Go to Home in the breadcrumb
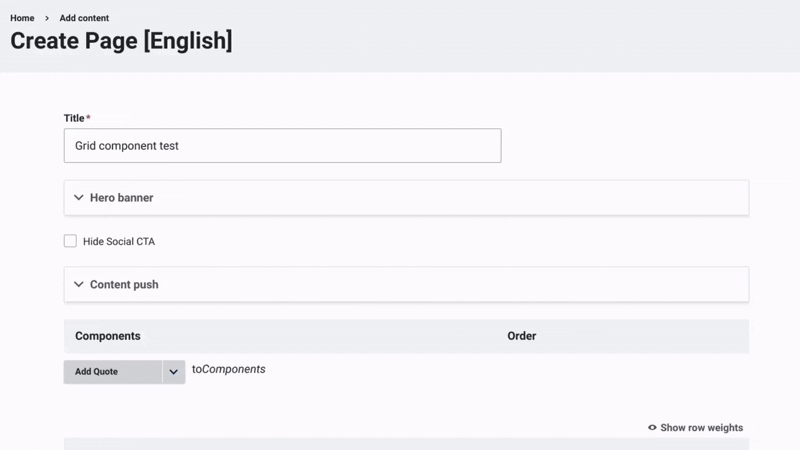The height and width of the screenshot is (450, 800). [x=22, y=18]
